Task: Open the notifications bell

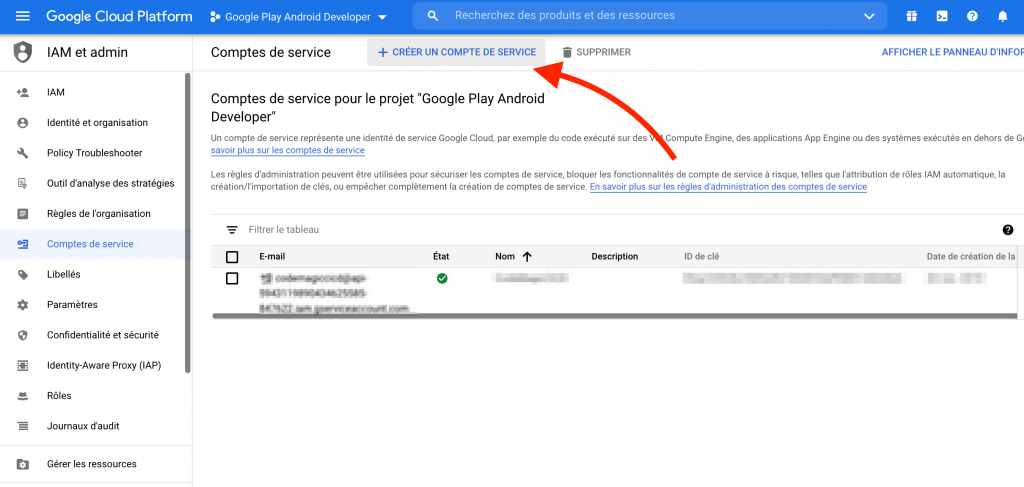Action: click(x=1003, y=16)
